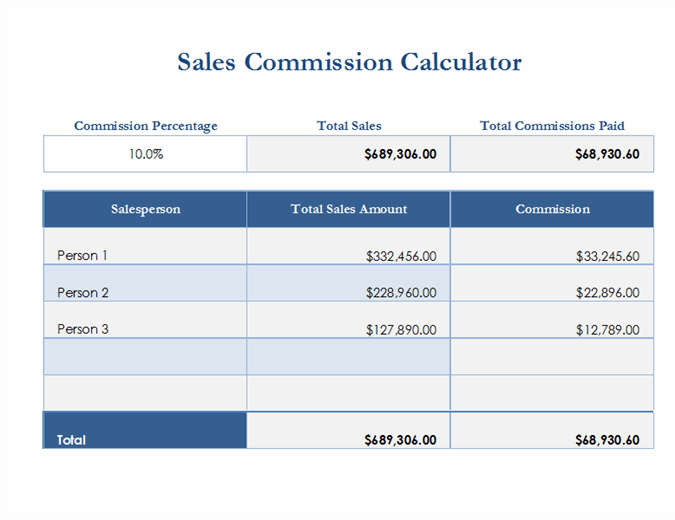This screenshot has width=675, height=520.
Task: Click the Commission column header
Action: [552, 209]
